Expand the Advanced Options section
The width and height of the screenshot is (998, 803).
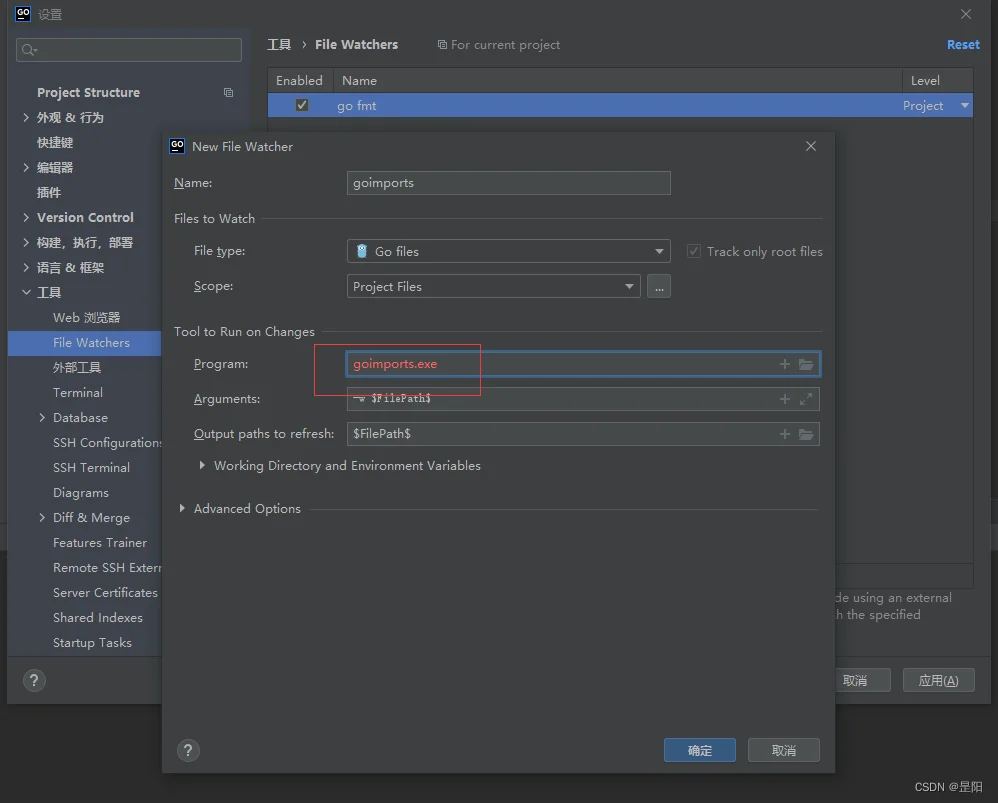coord(182,508)
